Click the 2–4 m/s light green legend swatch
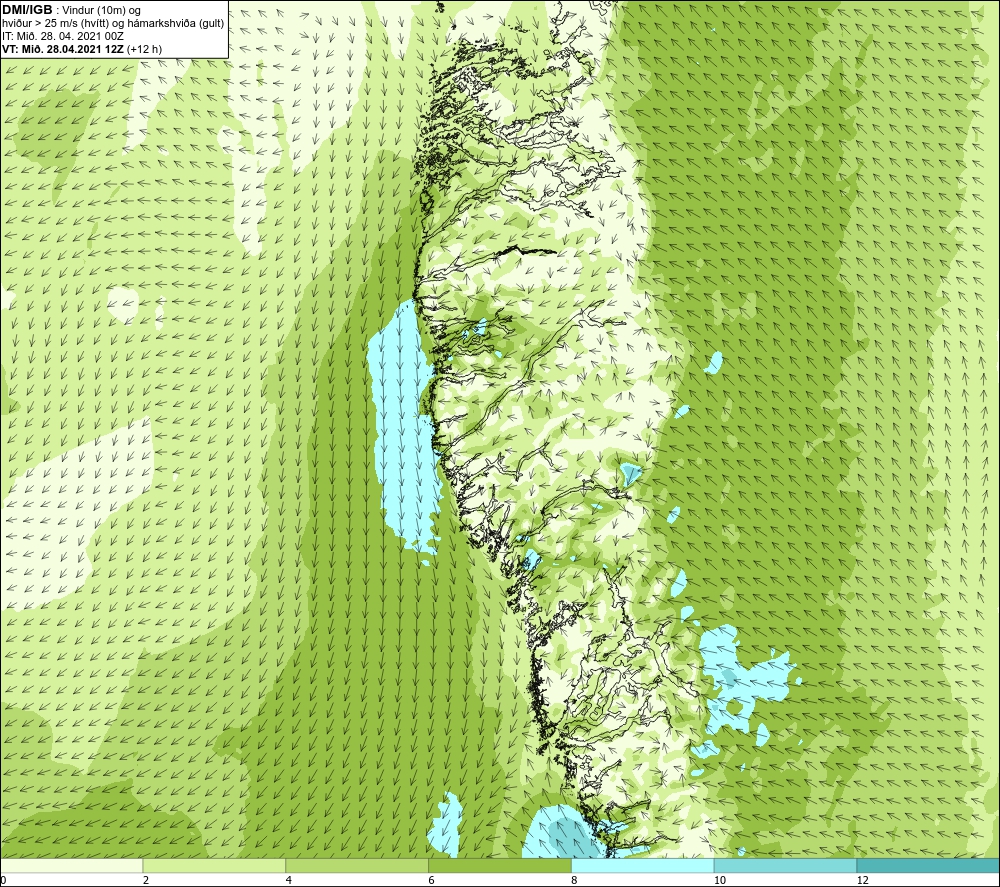This screenshot has height=887, width=1000. click(214, 865)
